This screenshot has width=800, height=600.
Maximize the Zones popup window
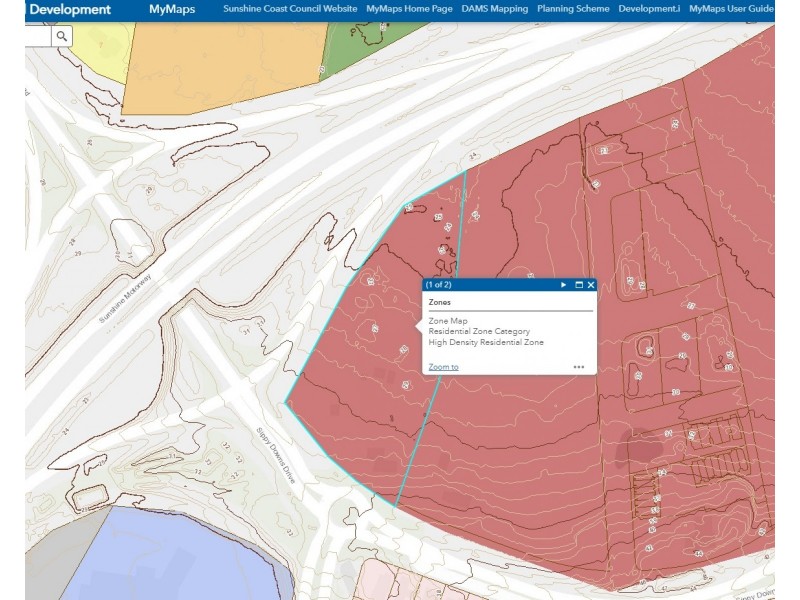[578, 285]
